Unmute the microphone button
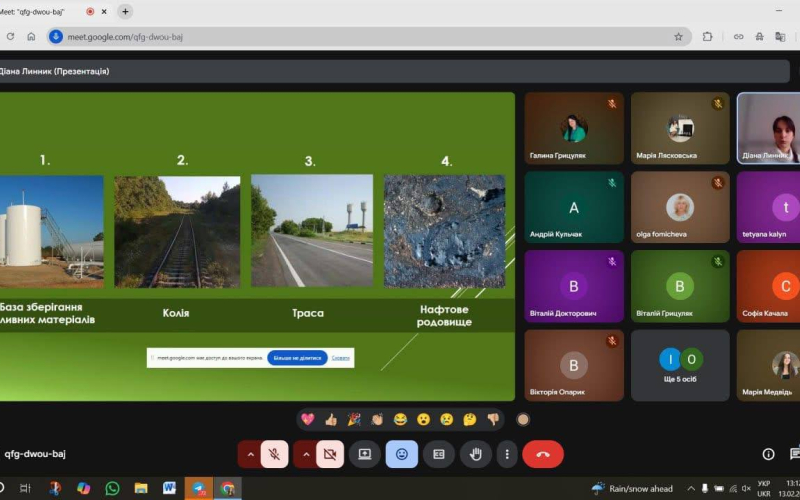 point(274,454)
